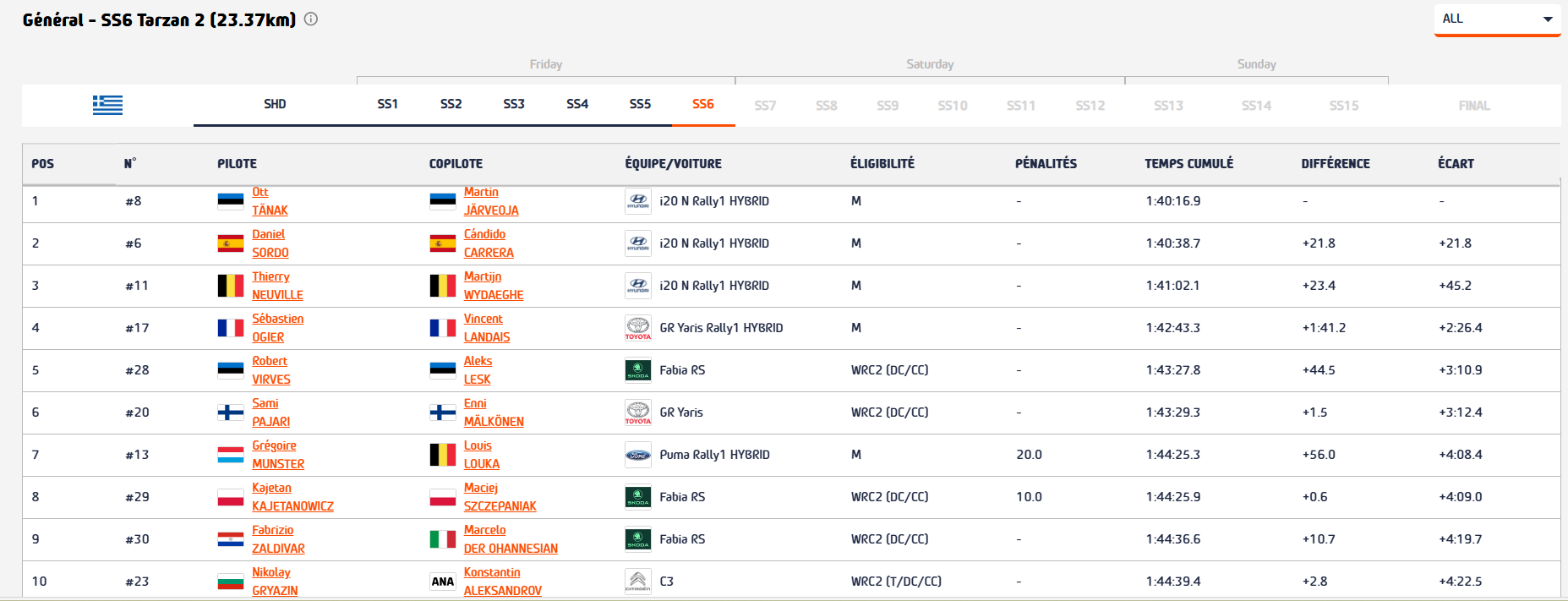Image resolution: width=1568 pixels, height=601 pixels.
Task: Click the Citroën logo in Gryazin's row
Action: click(x=637, y=582)
